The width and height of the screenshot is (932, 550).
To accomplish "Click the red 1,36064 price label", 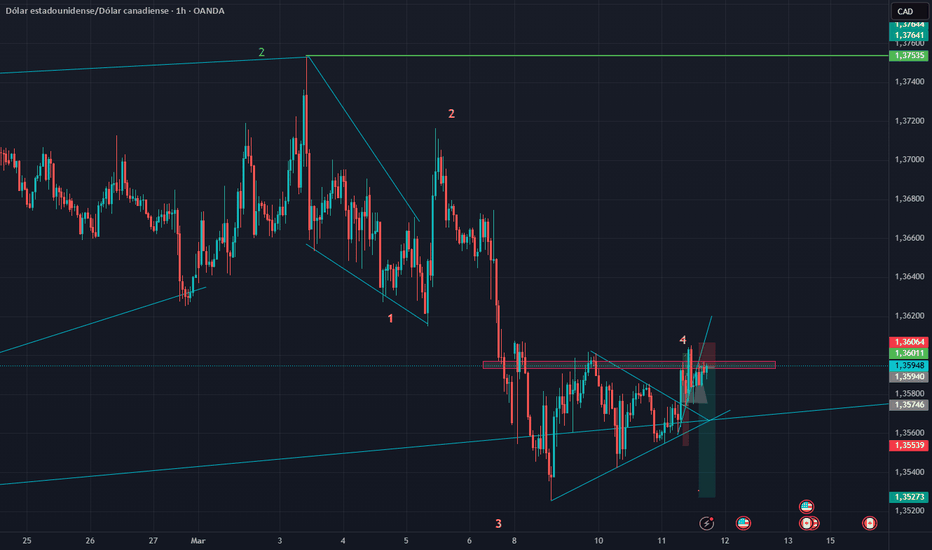I will tap(909, 342).
